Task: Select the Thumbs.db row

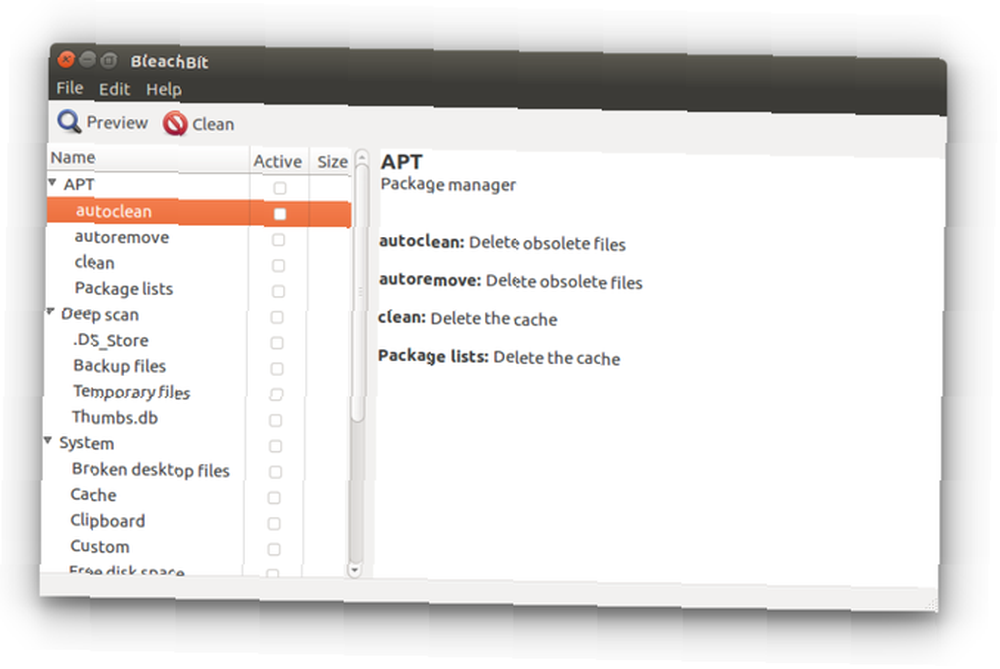Action: pyautogui.click(x=196, y=418)
